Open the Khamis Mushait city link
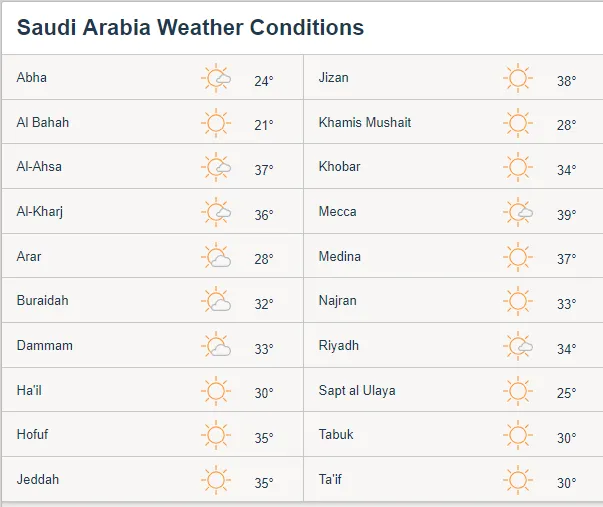 365,122
